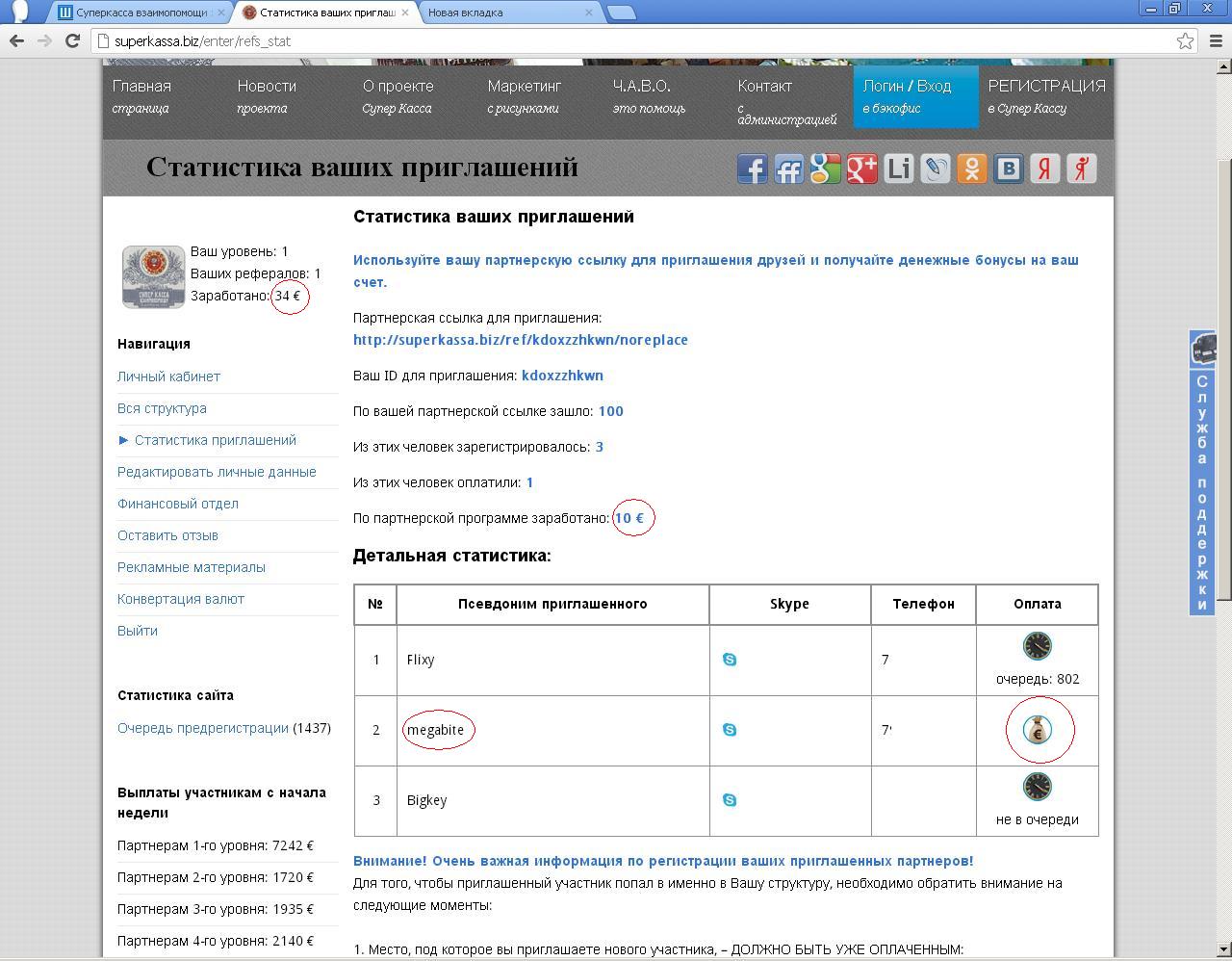1232x961 pixels.
Task: Click the Google bookmarks share icon
Action: 825,169
